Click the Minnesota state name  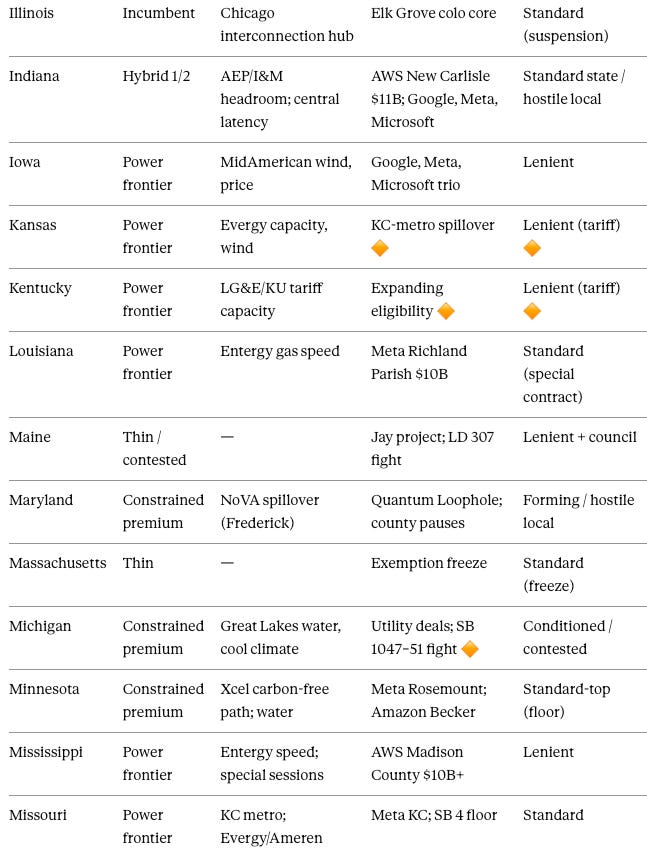(44, 690)
